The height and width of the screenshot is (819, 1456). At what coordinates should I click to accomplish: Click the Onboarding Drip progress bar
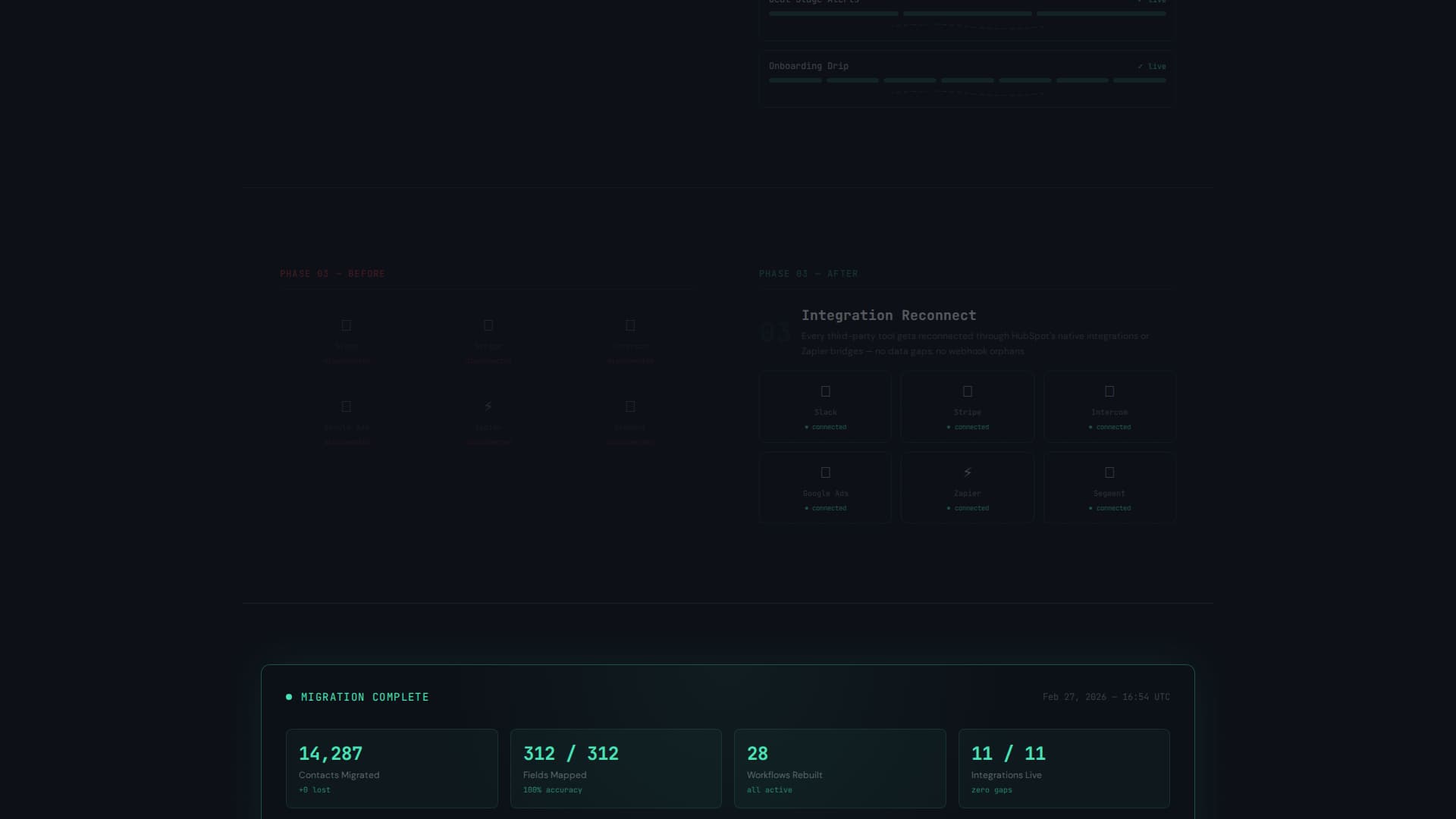coord(968,80)
